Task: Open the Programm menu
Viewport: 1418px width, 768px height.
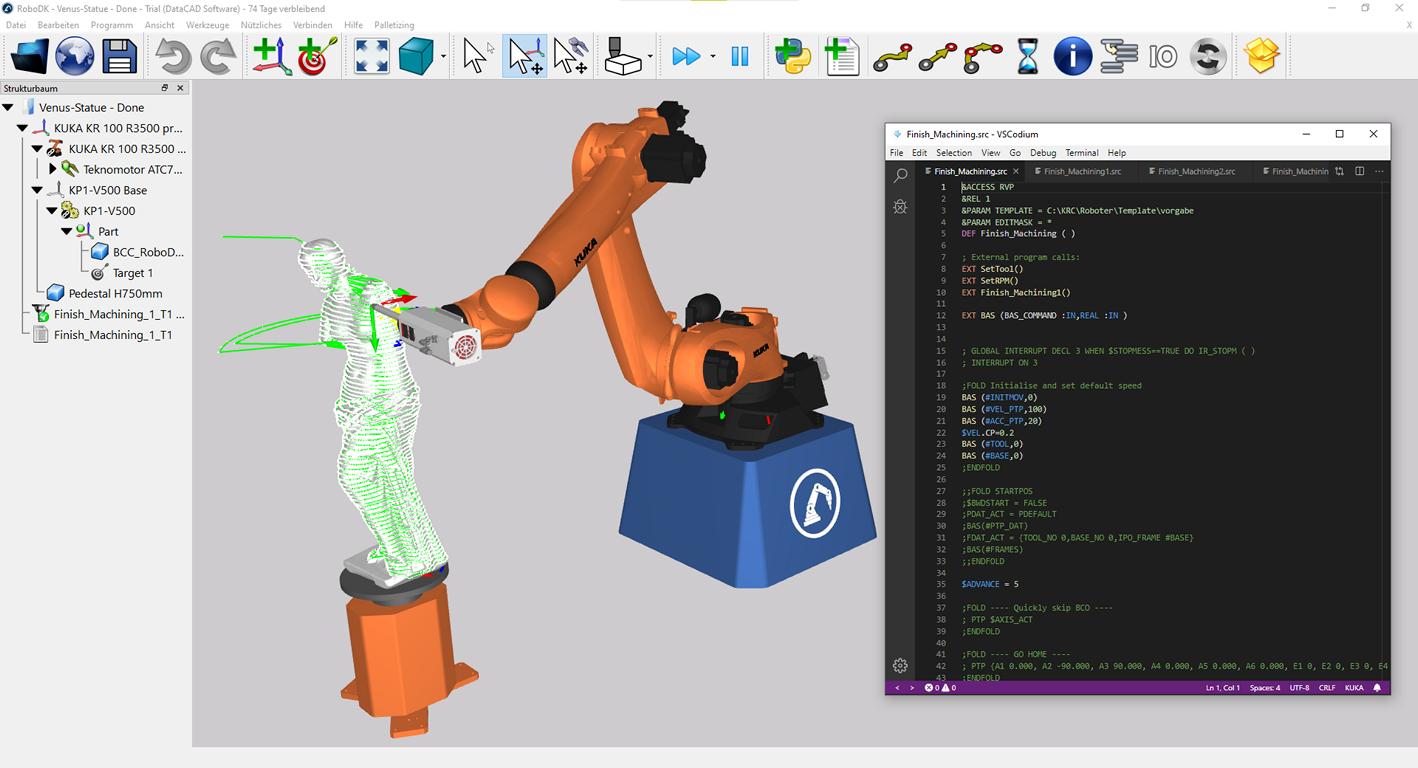Action: [x=111, y=25]
